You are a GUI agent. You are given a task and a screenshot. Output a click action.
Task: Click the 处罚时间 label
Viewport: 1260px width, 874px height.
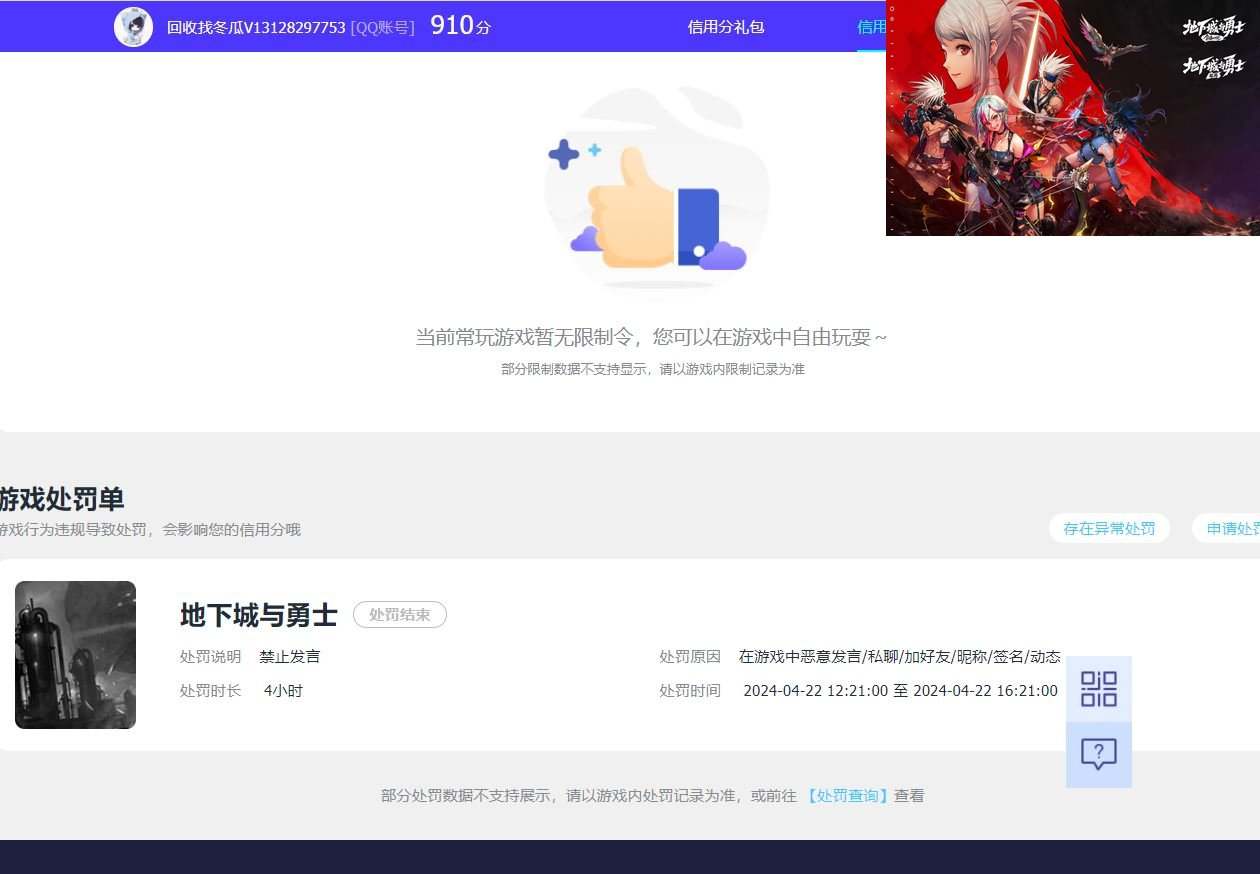(x=690, y=691)
